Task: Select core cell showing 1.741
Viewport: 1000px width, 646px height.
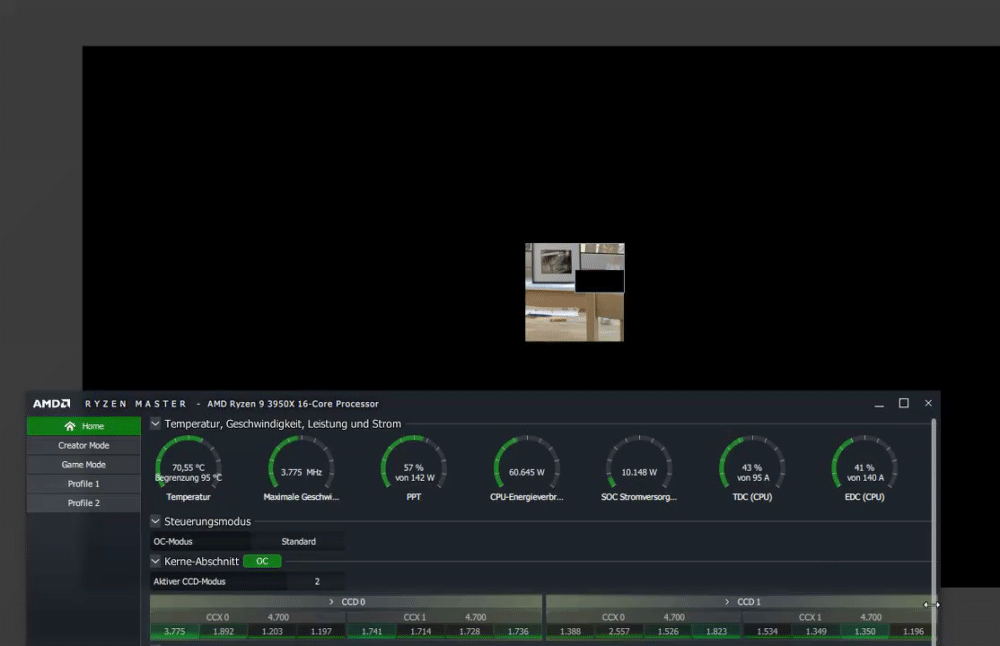Action: pyautogui.click(x=372, y=631)
